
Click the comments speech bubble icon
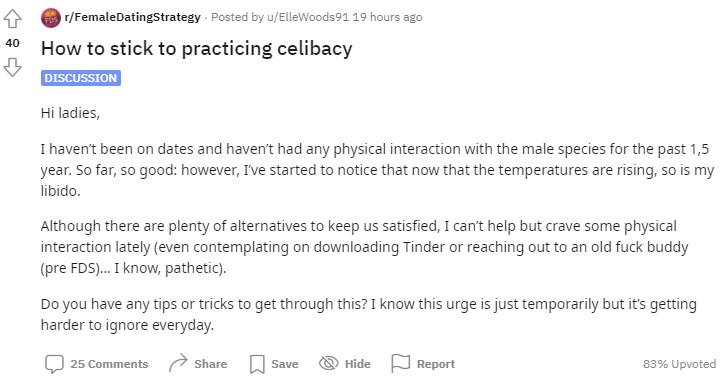click(54, 364)
